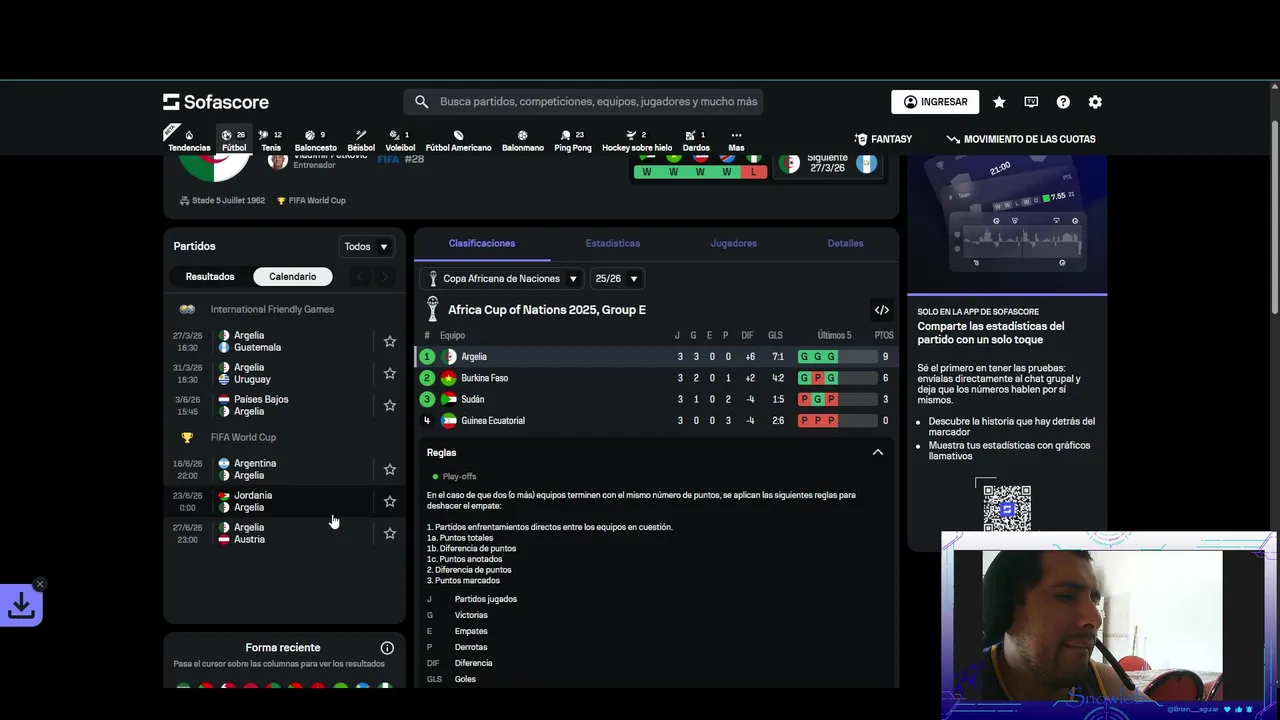The width and height of the screenshot is (1280, 720).
Task: Favorite the Argelia vs Austria match
Action: point(390,533)
